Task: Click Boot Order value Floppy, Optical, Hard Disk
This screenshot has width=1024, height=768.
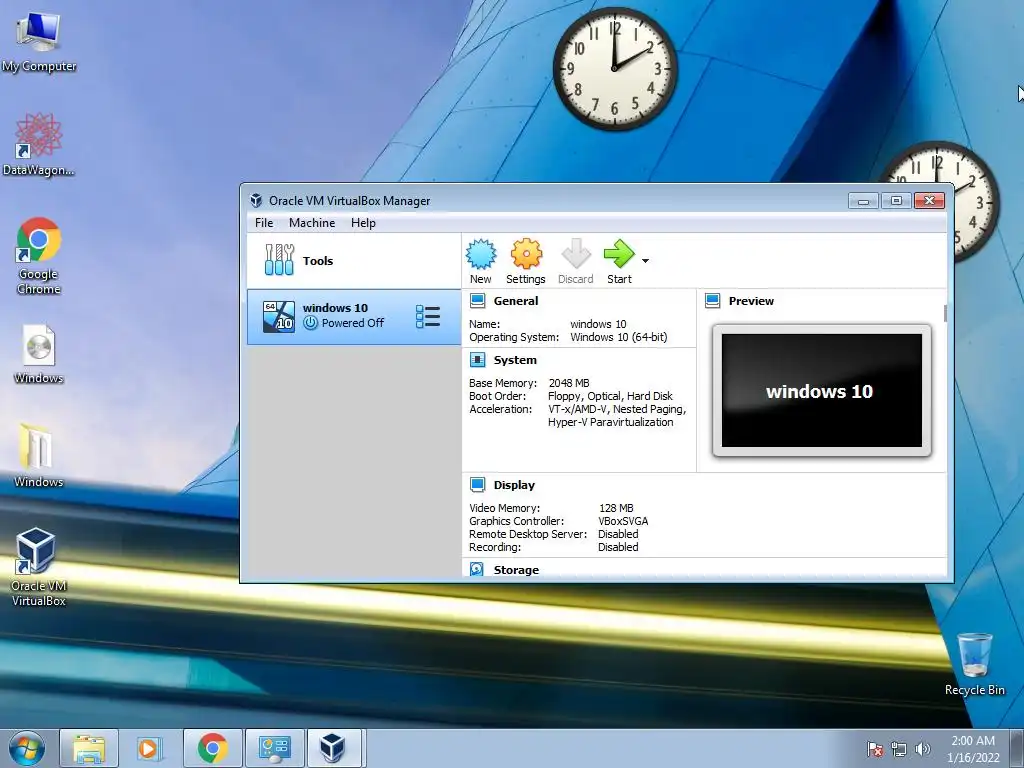Action: 610,396
